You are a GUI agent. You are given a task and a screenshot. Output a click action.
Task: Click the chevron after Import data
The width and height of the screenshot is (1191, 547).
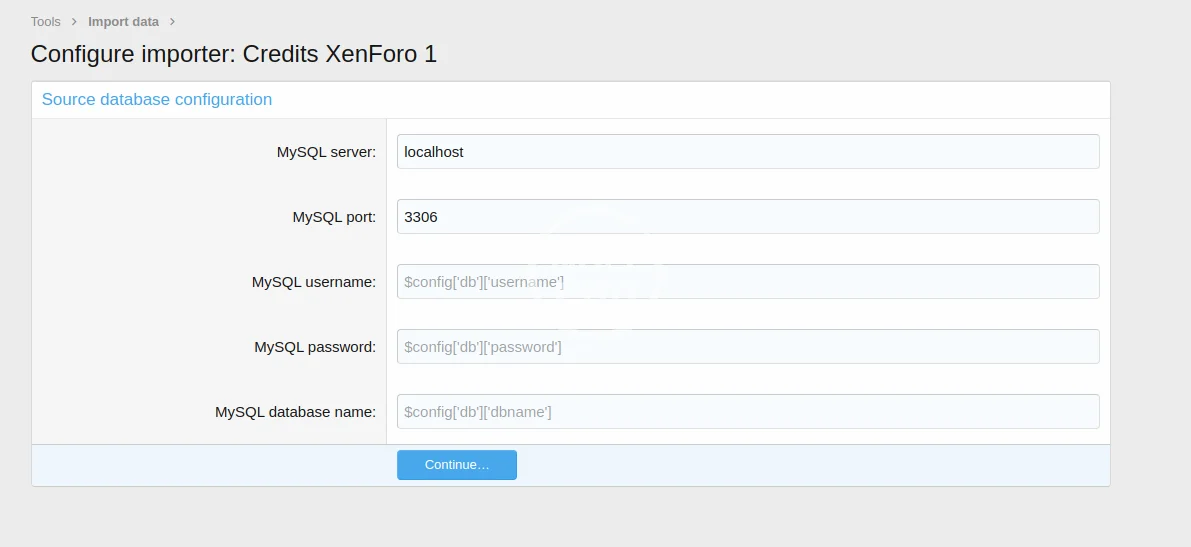pos(172,21)
